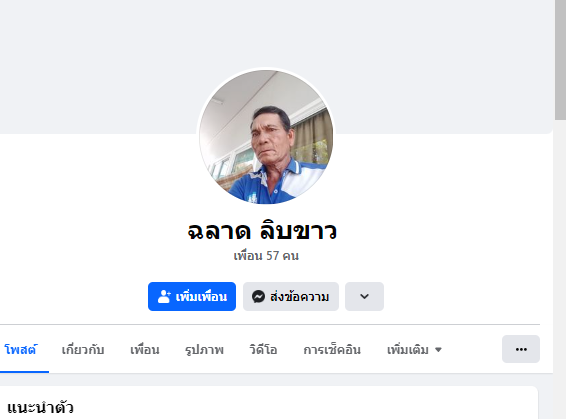Click the Messenger icon on ส่งข้อความ button
The width and height of the screenshot is (566, 419).
click(258, 296)
